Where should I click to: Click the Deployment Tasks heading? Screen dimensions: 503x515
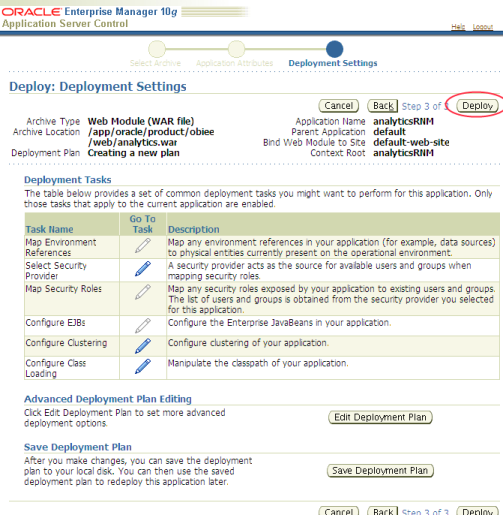coord(68,180)
